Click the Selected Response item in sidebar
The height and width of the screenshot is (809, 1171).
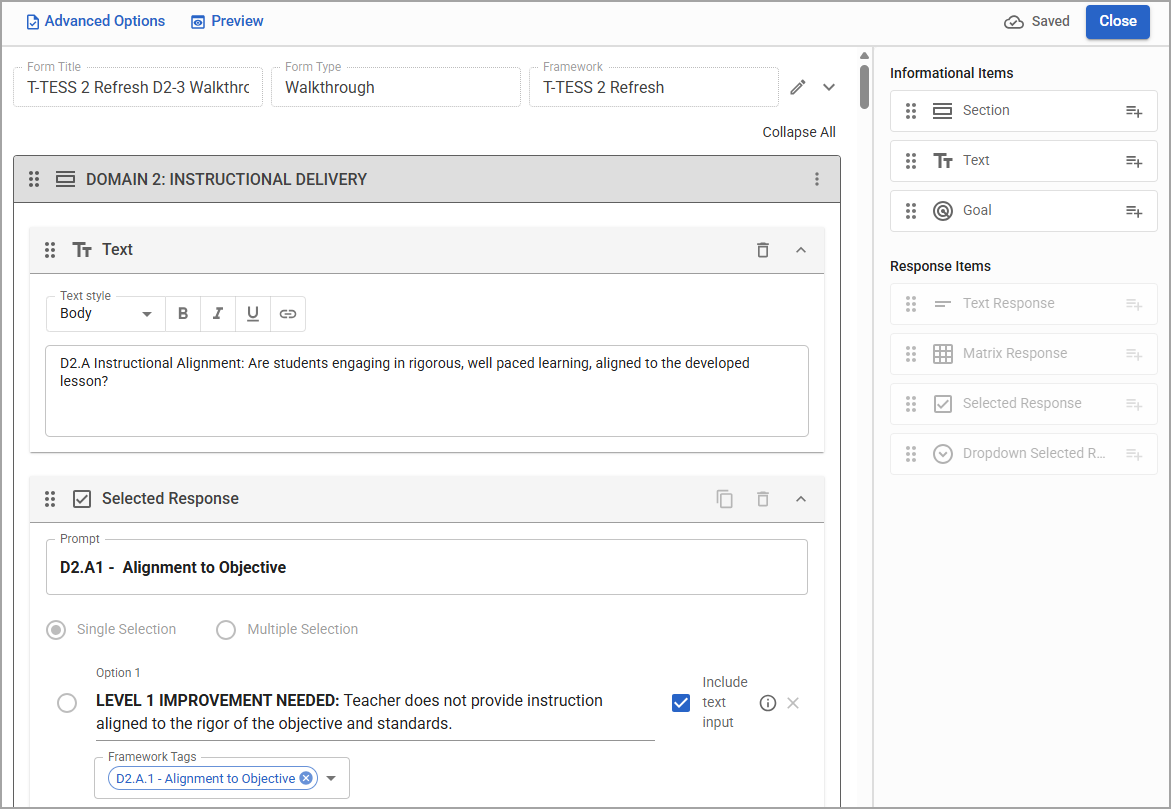coord(1023,404)
